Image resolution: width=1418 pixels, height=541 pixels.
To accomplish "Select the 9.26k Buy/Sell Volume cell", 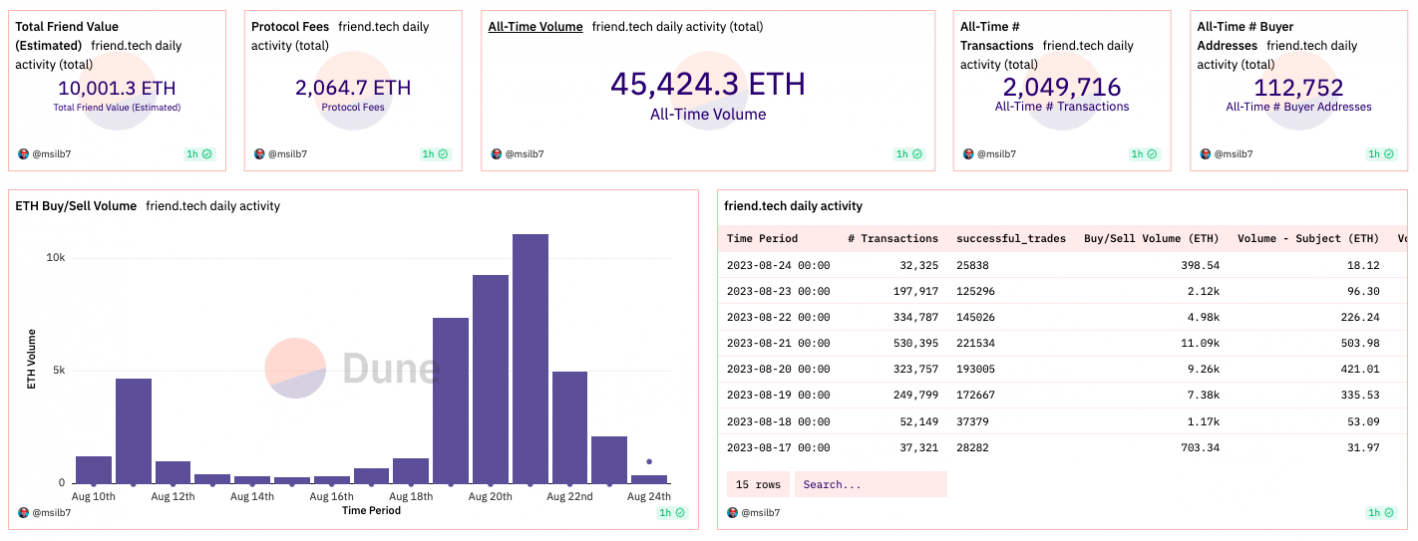I will (1203, 369).
